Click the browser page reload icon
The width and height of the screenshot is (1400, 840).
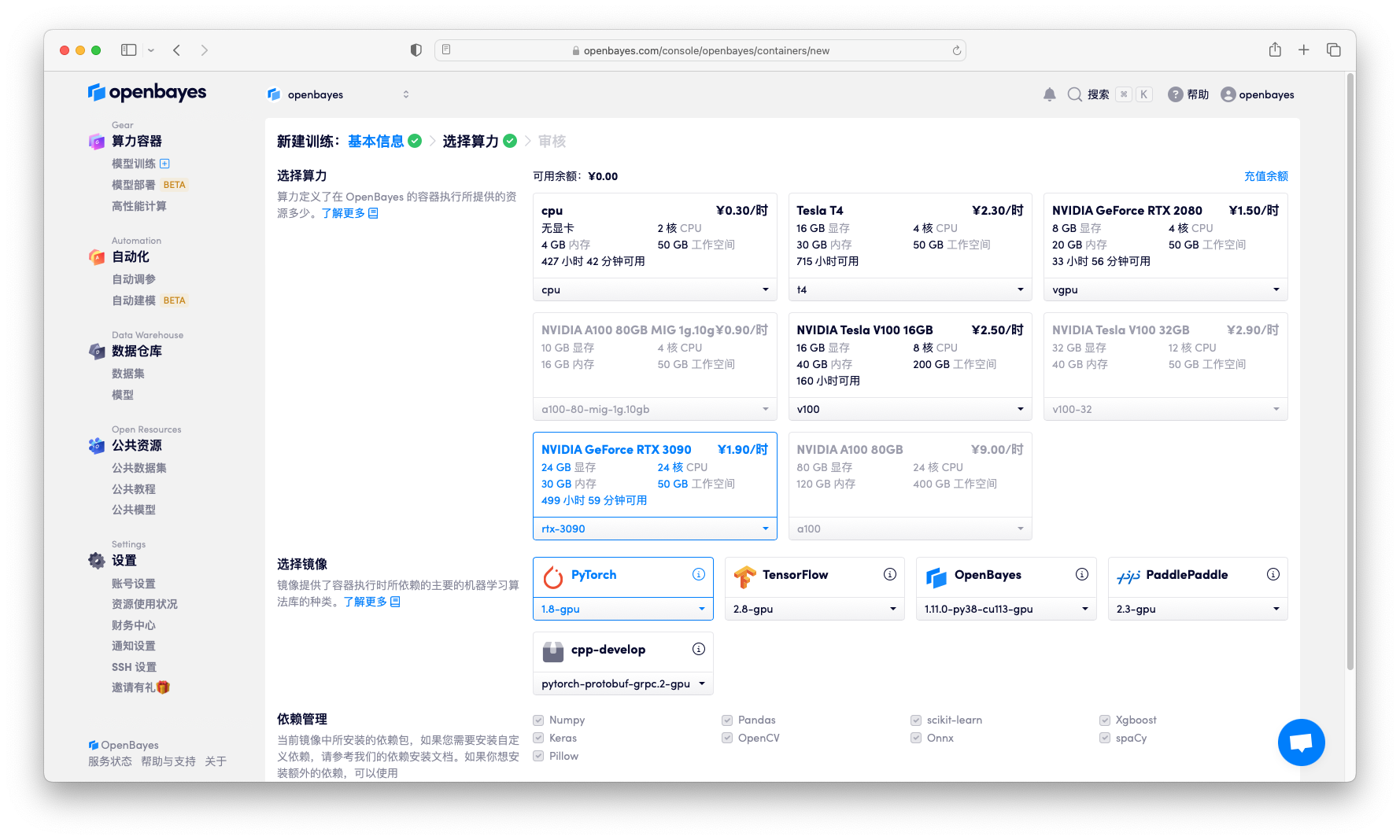tap(956, 50)
